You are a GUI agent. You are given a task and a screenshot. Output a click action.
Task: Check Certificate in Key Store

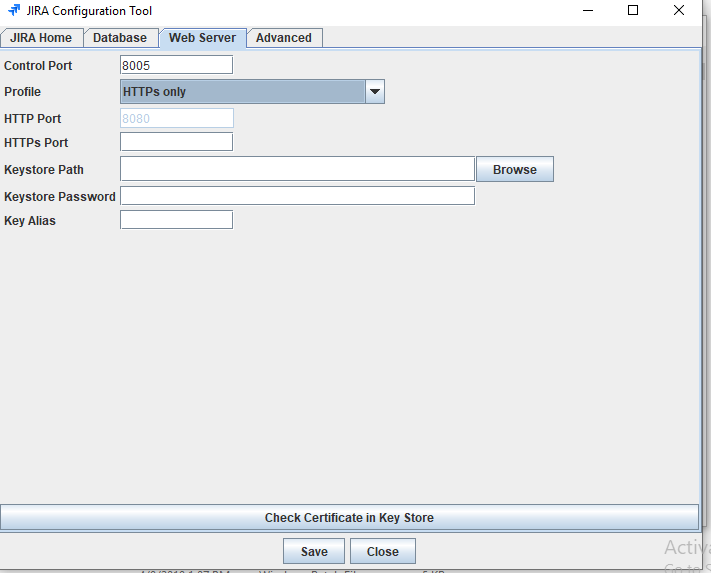click(x=349, y=517)
